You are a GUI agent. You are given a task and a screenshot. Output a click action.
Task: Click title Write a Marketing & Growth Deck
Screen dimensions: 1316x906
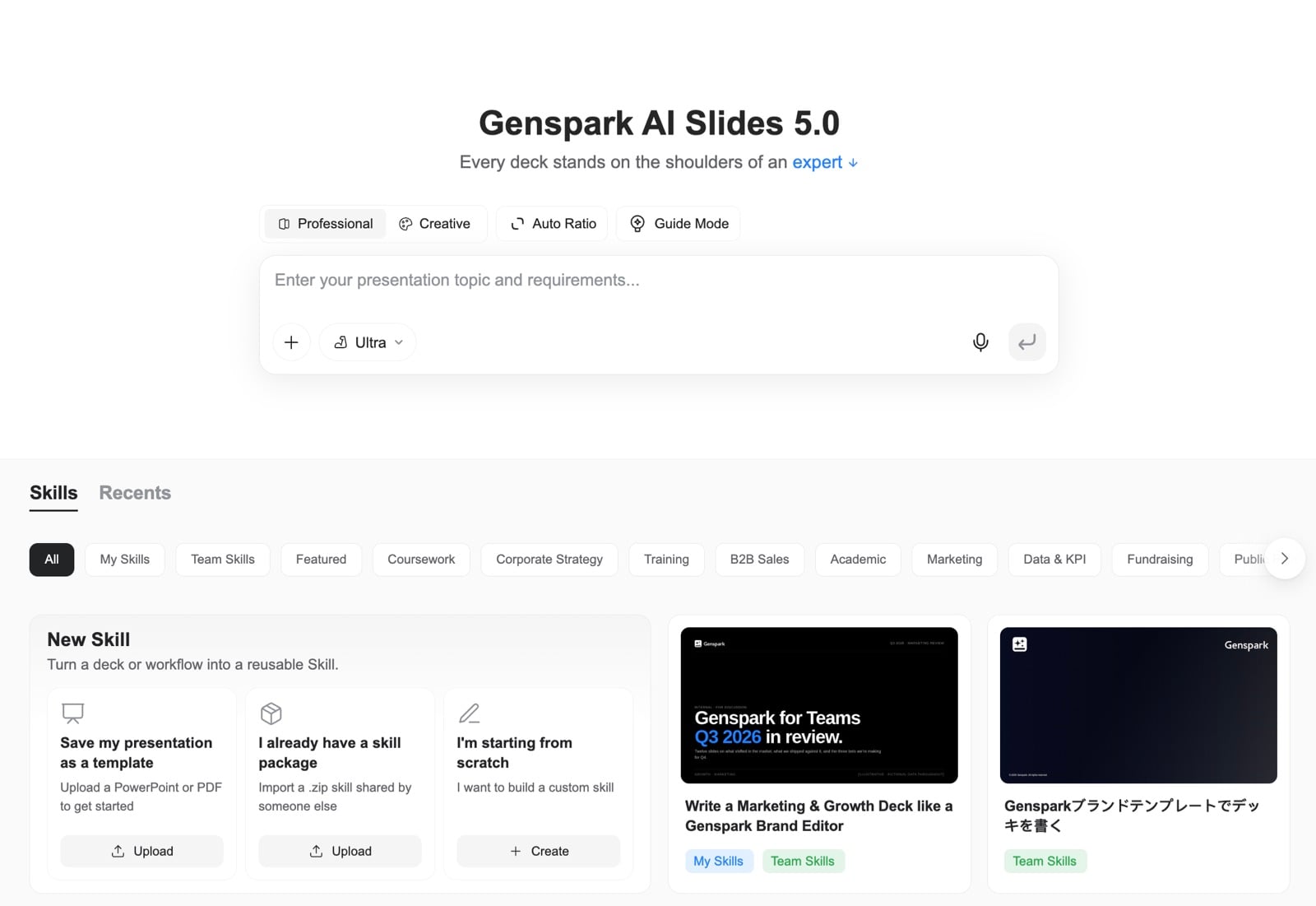(818, 815)
